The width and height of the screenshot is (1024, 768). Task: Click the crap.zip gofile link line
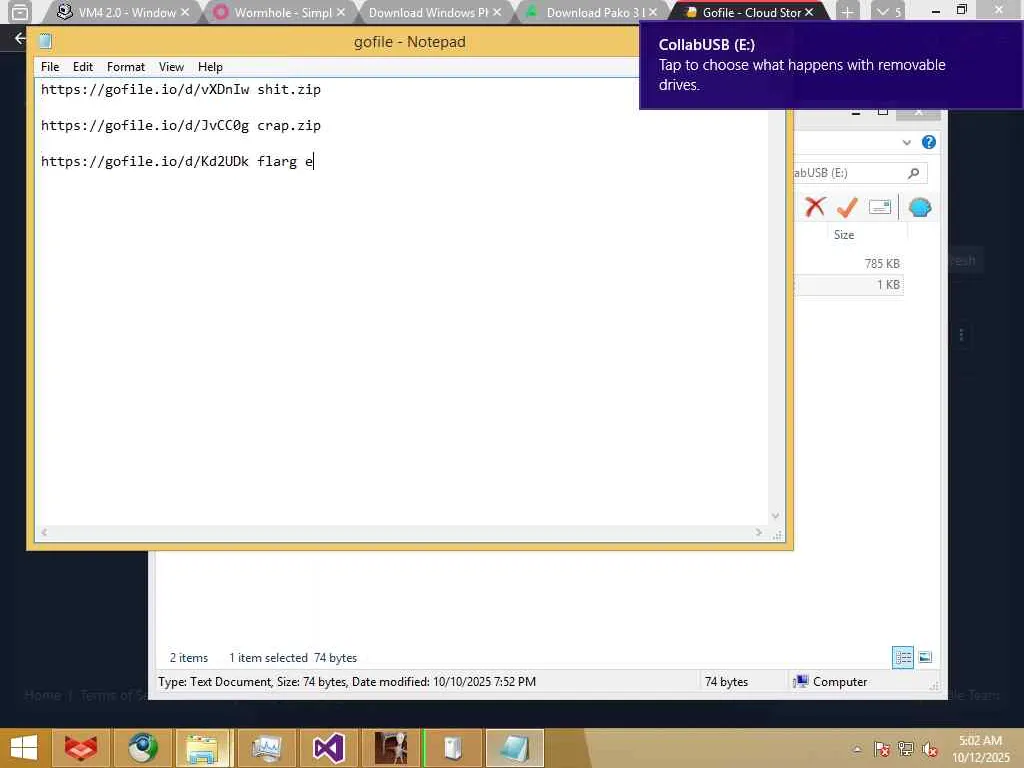point(181,125)
